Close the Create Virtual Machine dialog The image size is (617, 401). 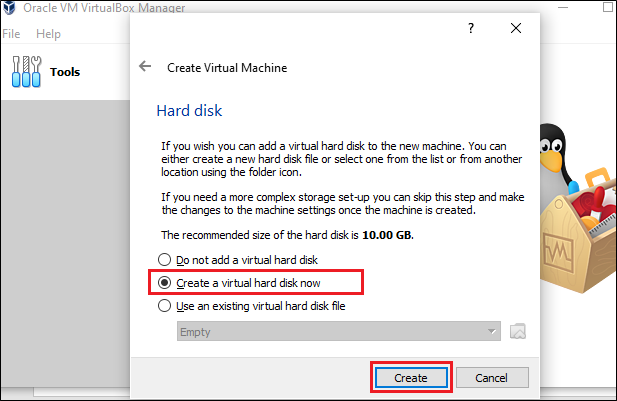(516, 28)
